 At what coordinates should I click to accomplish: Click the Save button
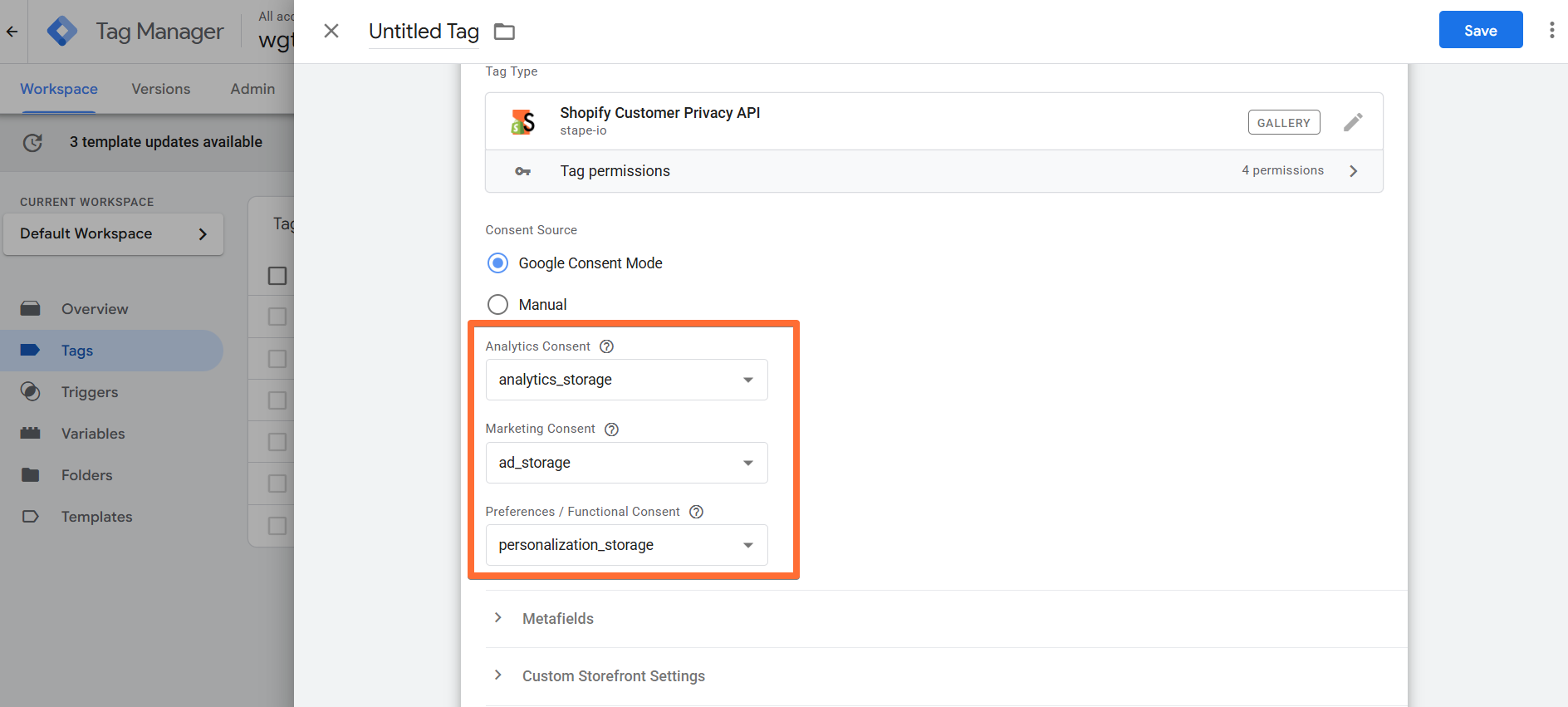click(x=1481, y=30)
